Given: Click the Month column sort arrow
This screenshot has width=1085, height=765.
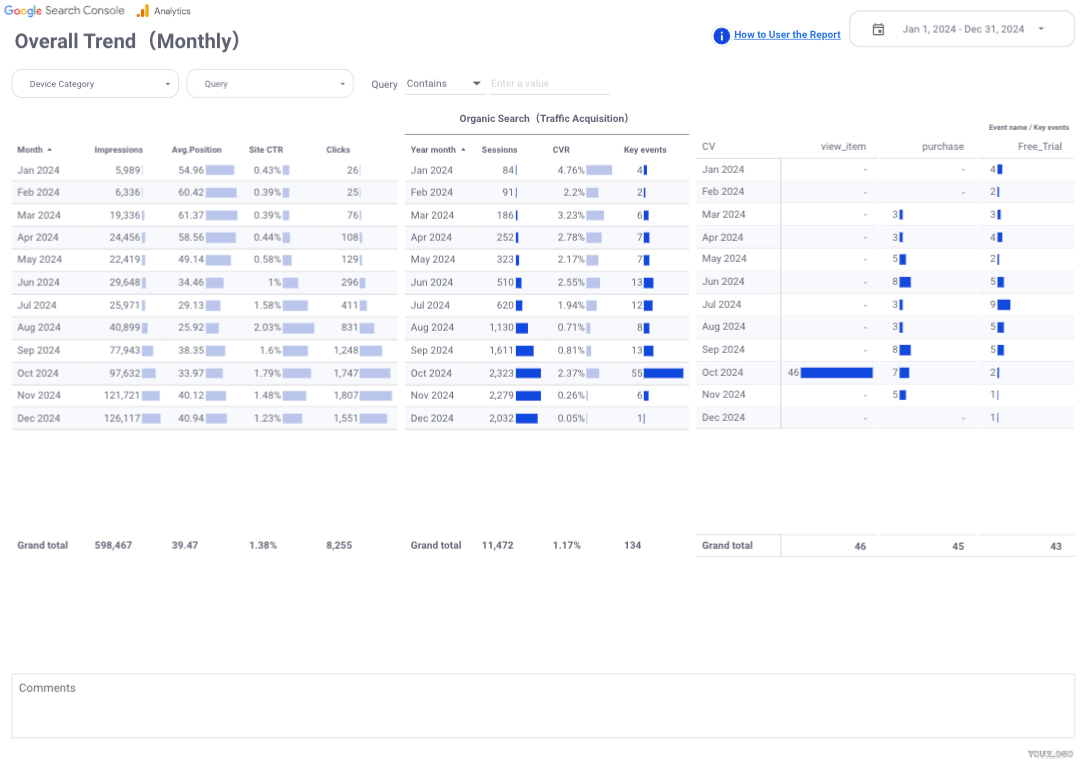Looking at the screenshot, I should tap(50, 150).
